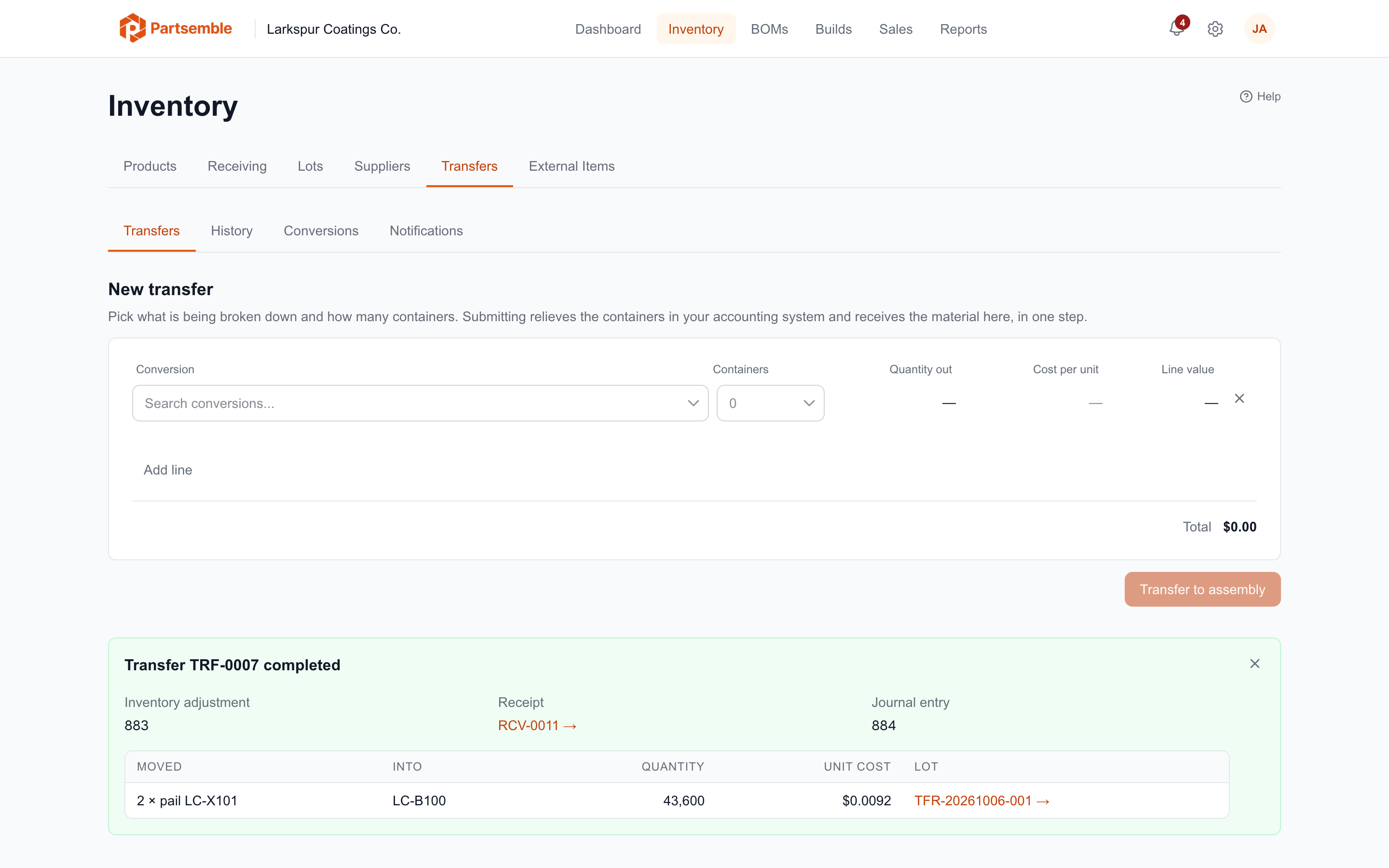Switch to the Receiving tab

pyautogui.click(x=237, y=166)
